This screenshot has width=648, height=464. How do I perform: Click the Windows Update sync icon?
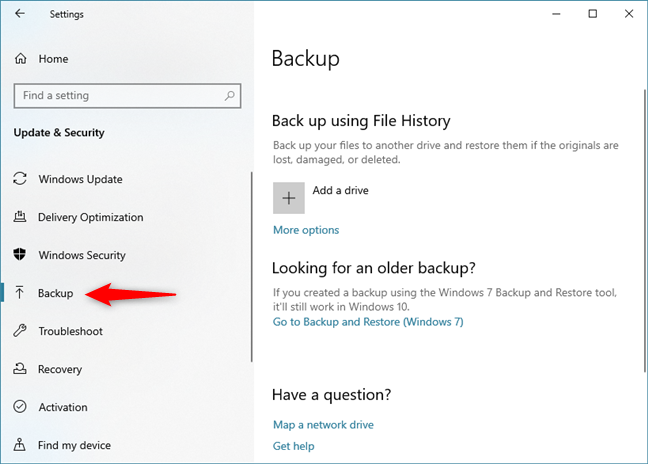tap(20, 179)
